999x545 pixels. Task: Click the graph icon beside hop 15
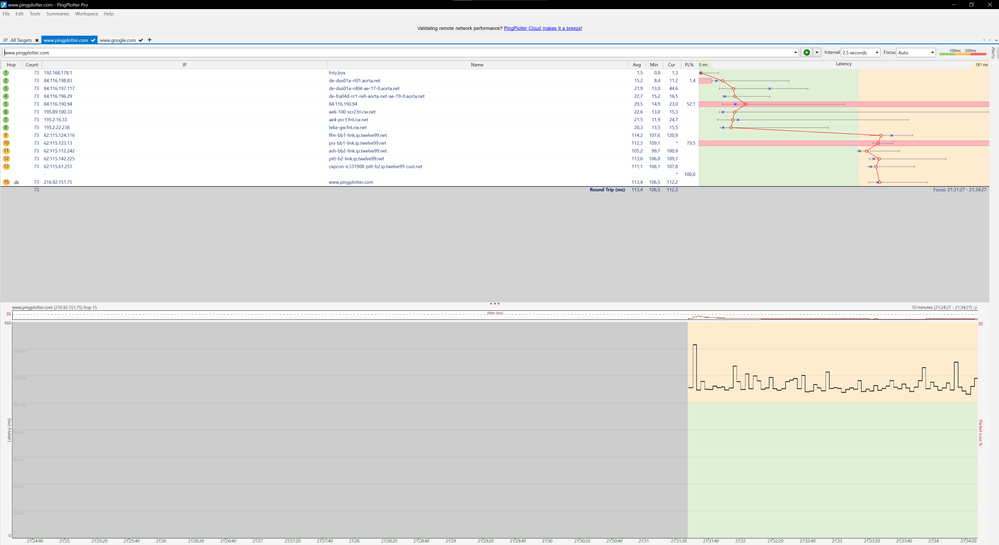(17, 182)
